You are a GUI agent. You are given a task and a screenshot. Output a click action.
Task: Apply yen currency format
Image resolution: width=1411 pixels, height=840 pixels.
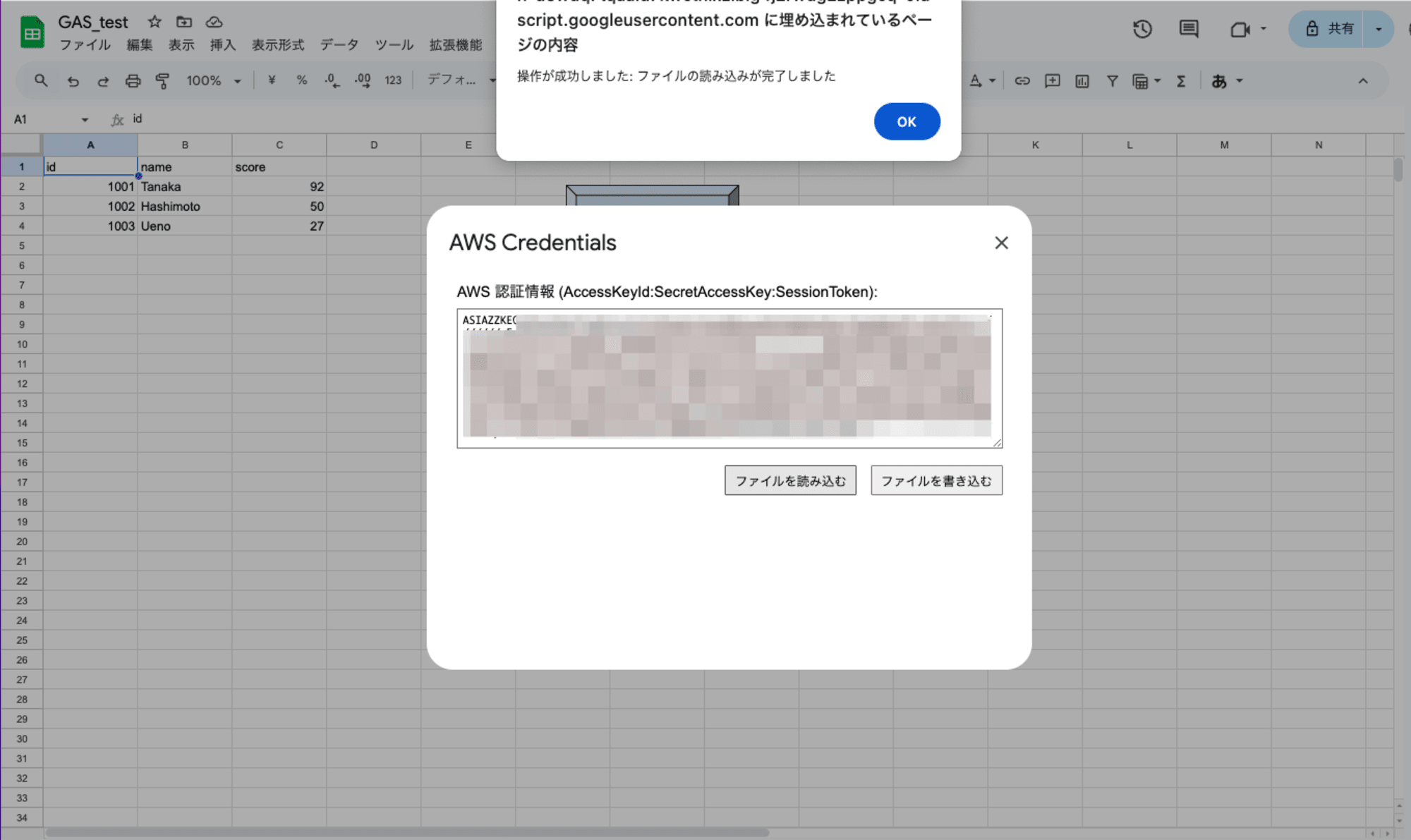(272, 80)
